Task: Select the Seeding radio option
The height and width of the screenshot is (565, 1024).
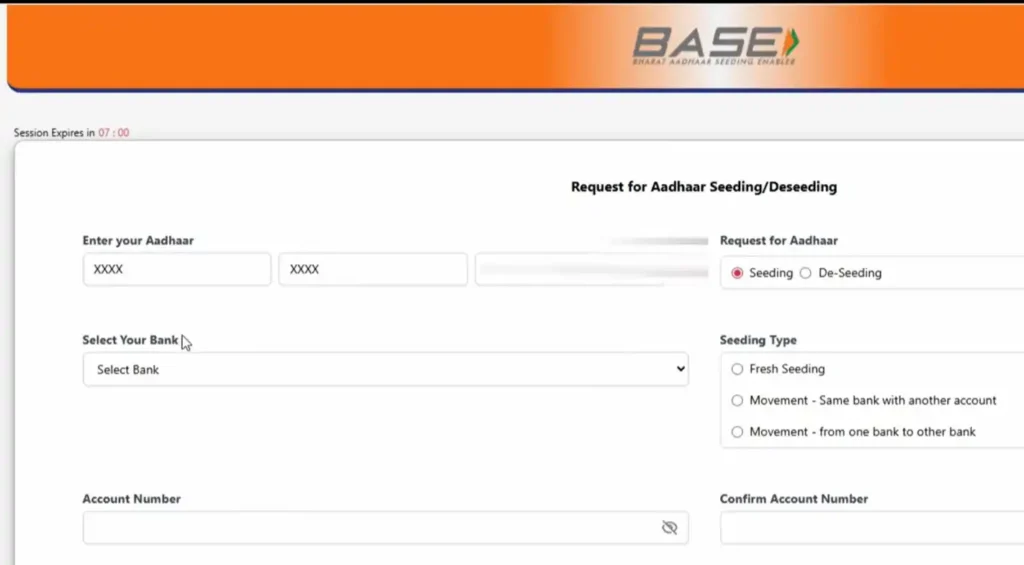Action: point(737,273)
